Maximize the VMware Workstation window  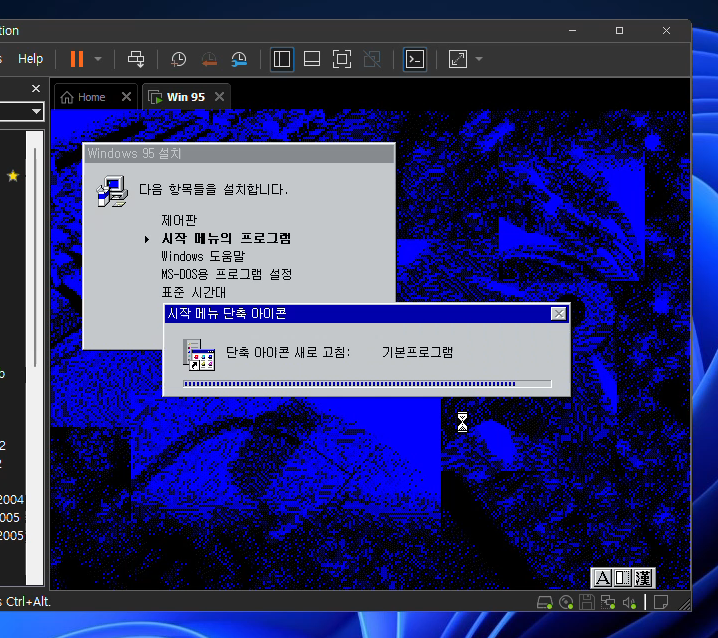click(619, 31)
